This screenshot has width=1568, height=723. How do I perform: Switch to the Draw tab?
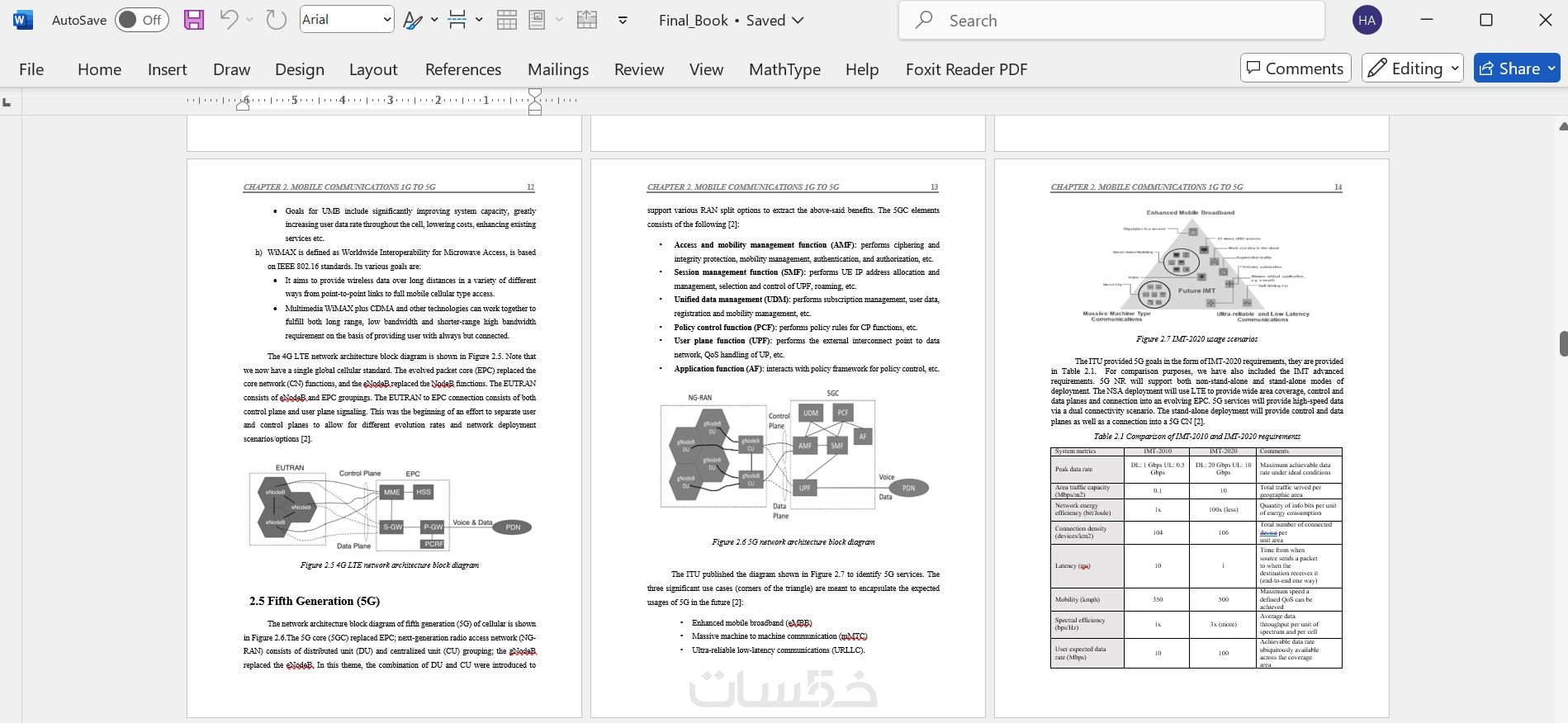coord(231,69)
